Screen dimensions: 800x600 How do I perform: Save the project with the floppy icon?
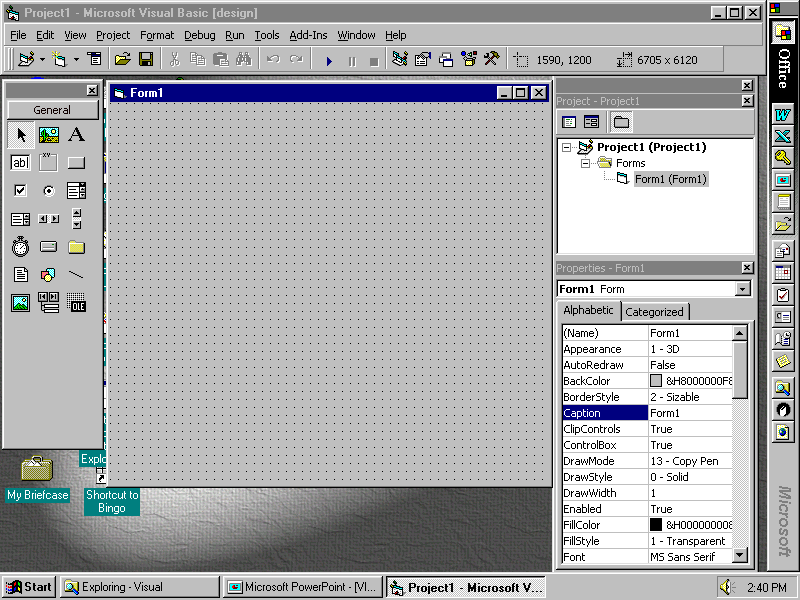[146, 60]
